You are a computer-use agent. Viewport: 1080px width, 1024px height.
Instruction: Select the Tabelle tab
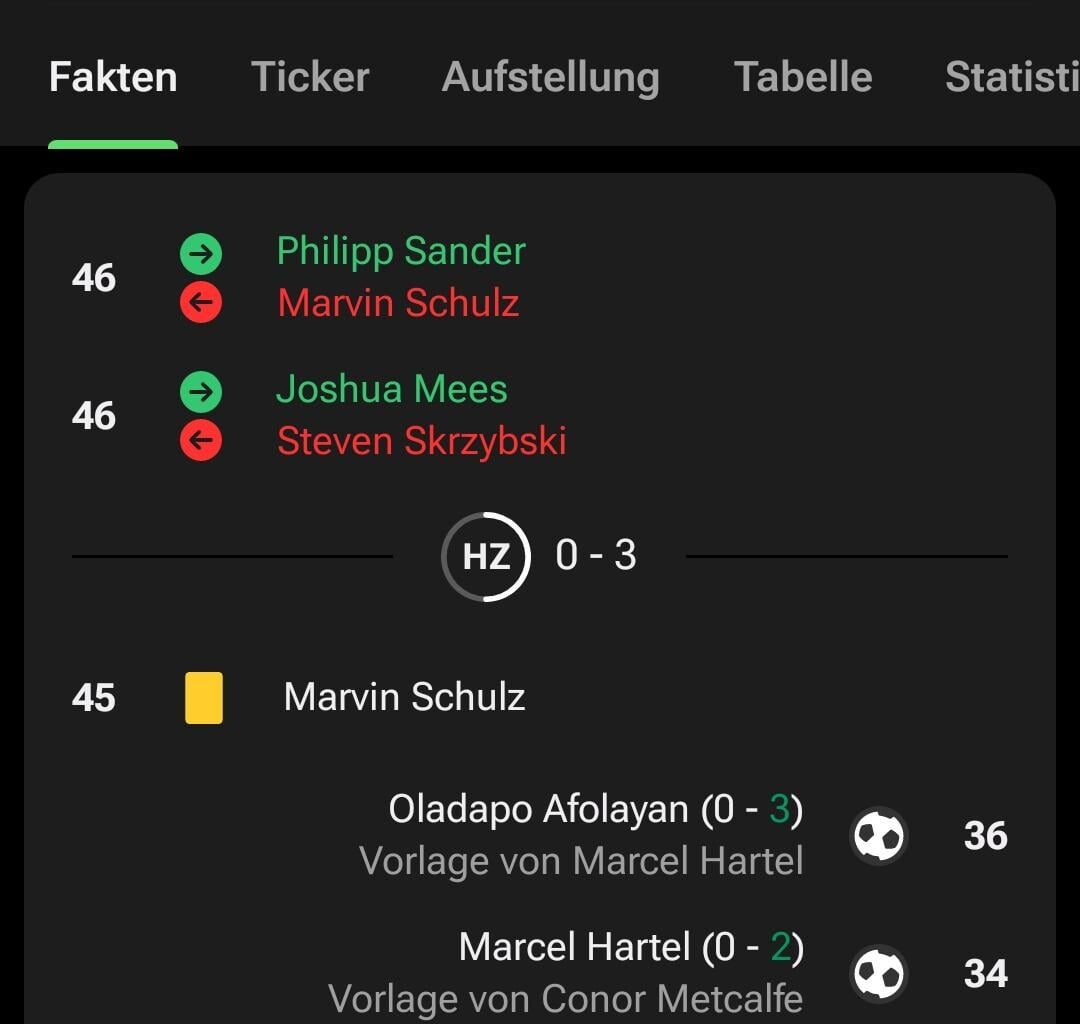[803, 77]
